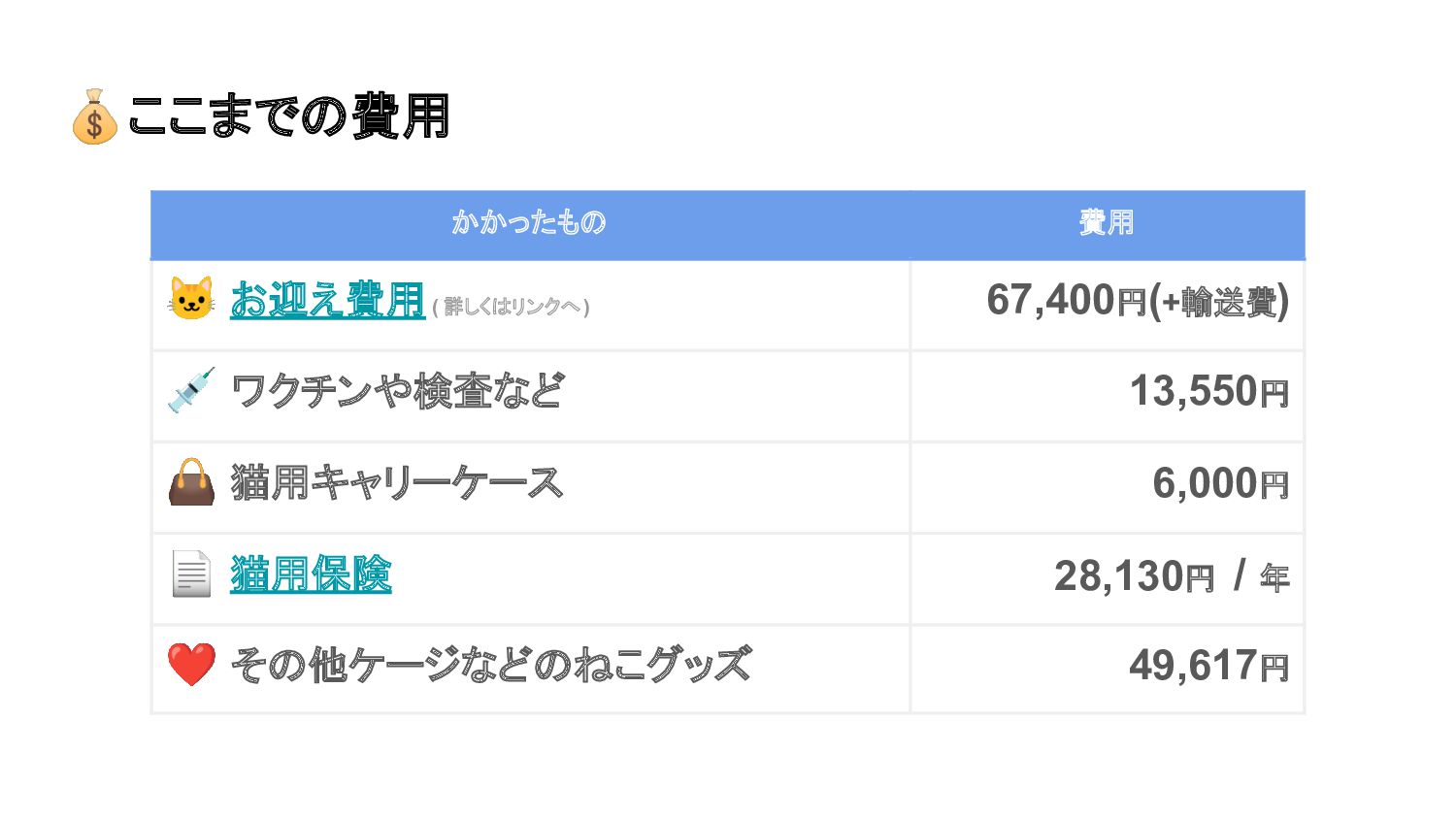The height and width of the screenshot is (819, 1456).
Task: Select the 49,617円 cost cell
Action: click(x=1107, y=669)
